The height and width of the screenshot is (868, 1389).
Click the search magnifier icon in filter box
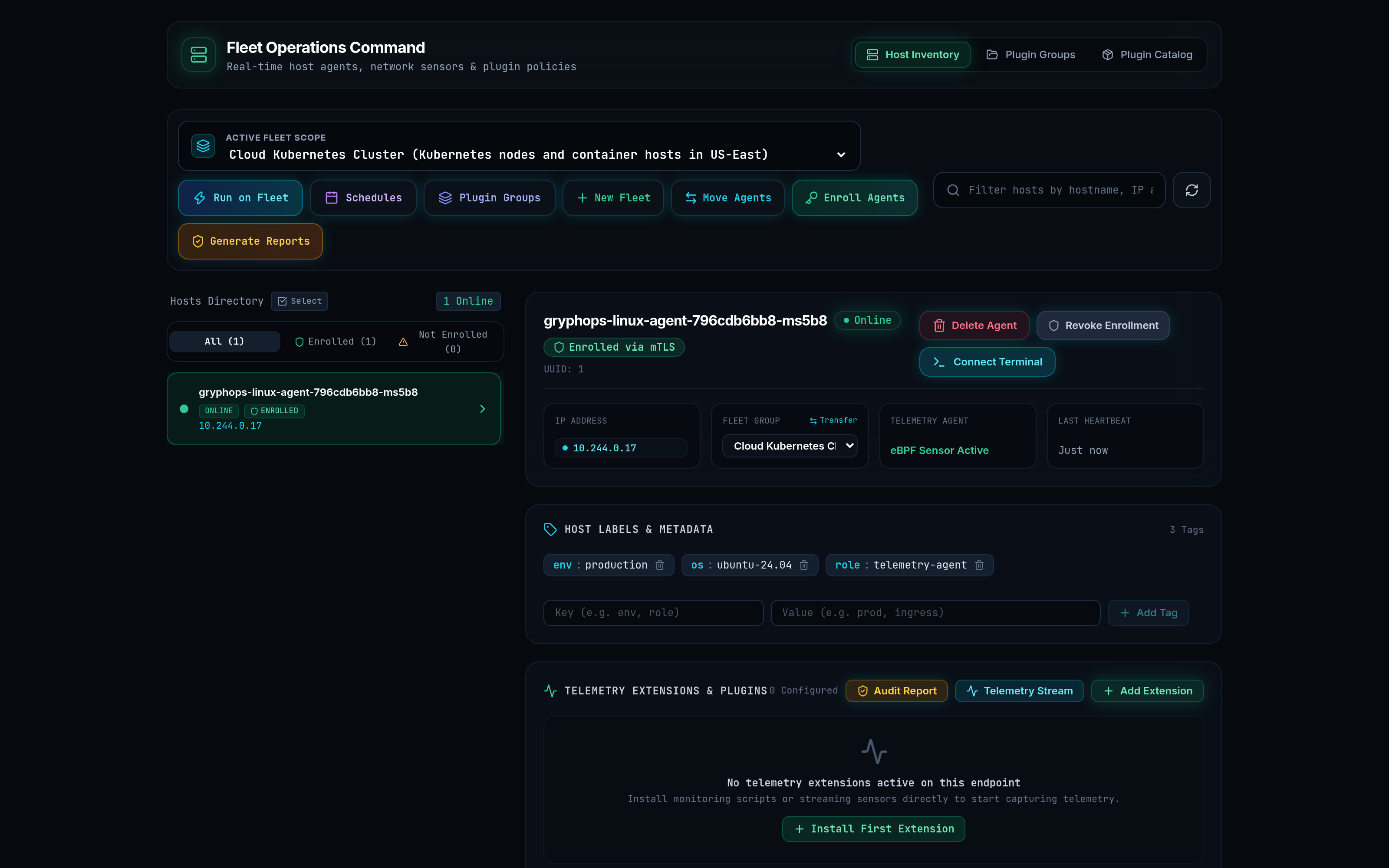click(953, 190)
